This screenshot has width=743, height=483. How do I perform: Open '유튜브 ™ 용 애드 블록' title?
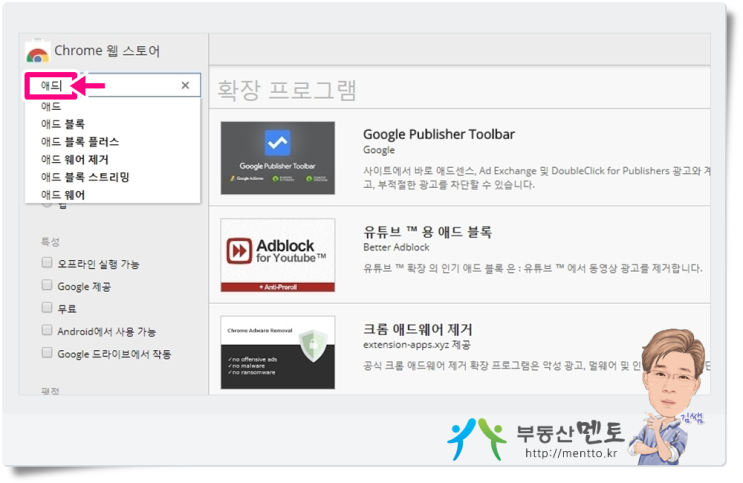click(427, 232)
